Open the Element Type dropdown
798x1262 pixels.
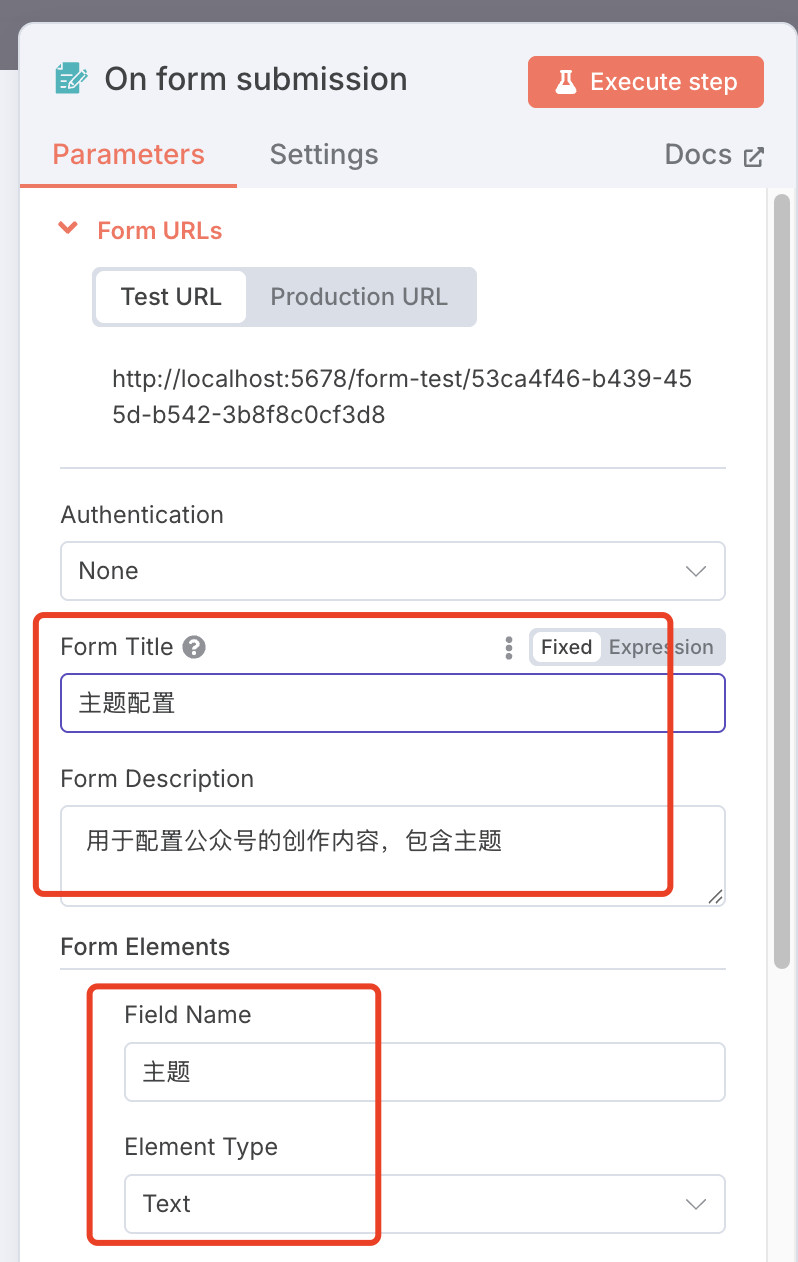point(425,1204)
